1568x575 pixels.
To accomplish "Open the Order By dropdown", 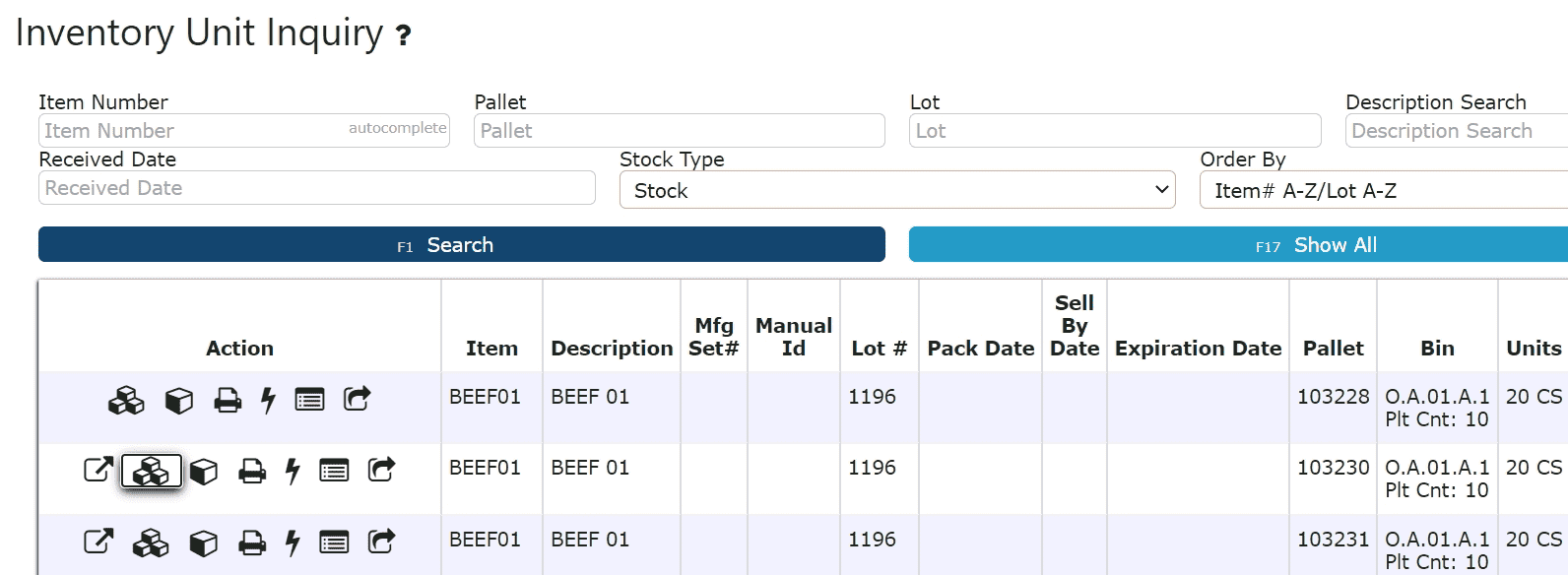I will (1383, 190).
